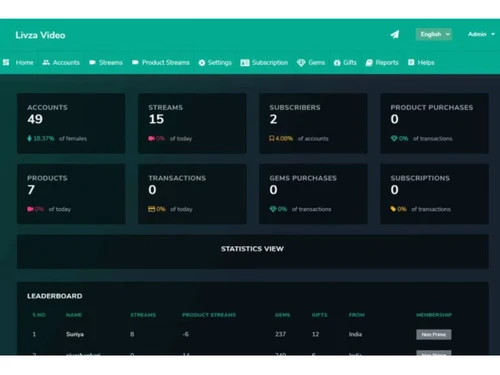
Task: Expand the Admin user menu
Action: pos(481,34)
